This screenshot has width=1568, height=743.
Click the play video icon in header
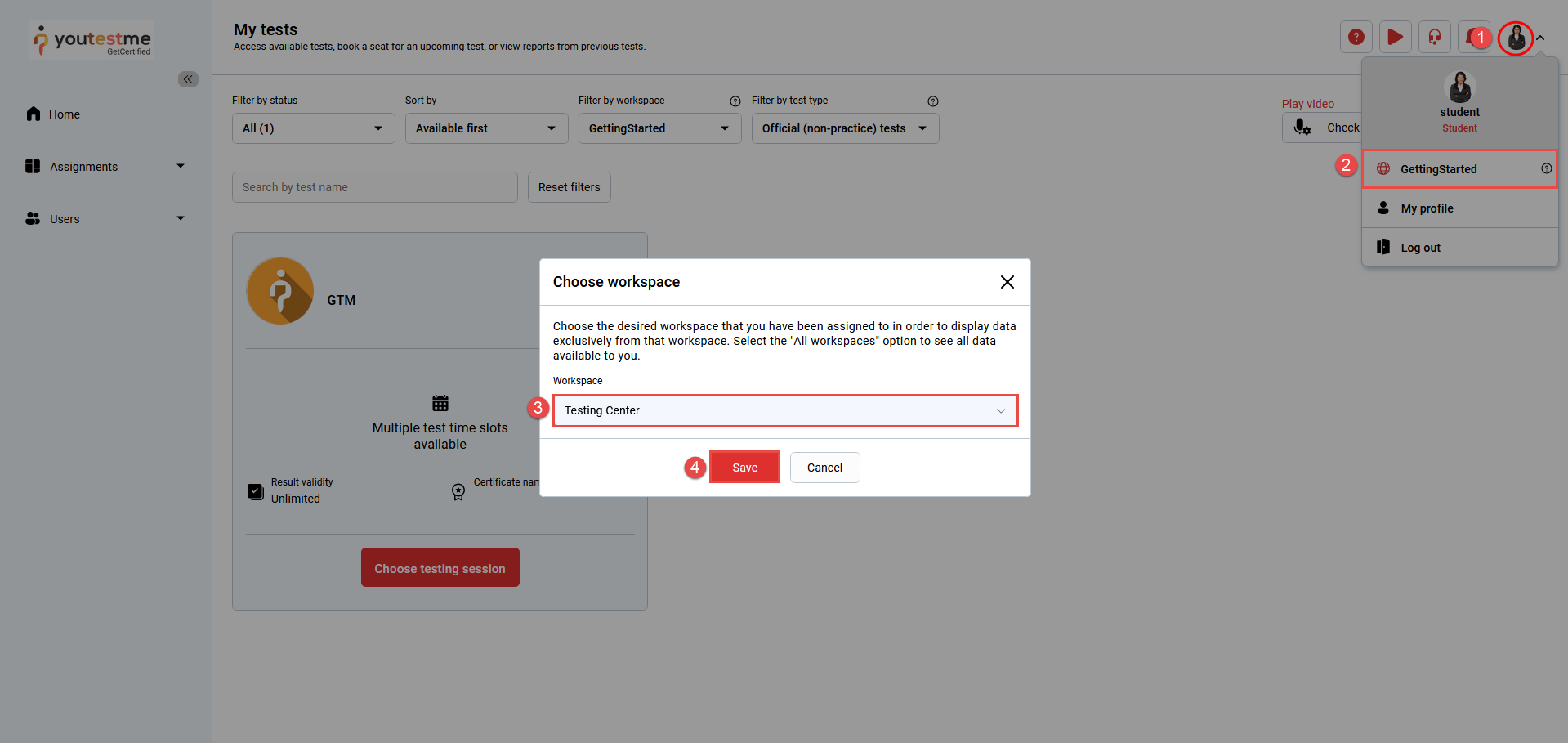click(1395, 37)
